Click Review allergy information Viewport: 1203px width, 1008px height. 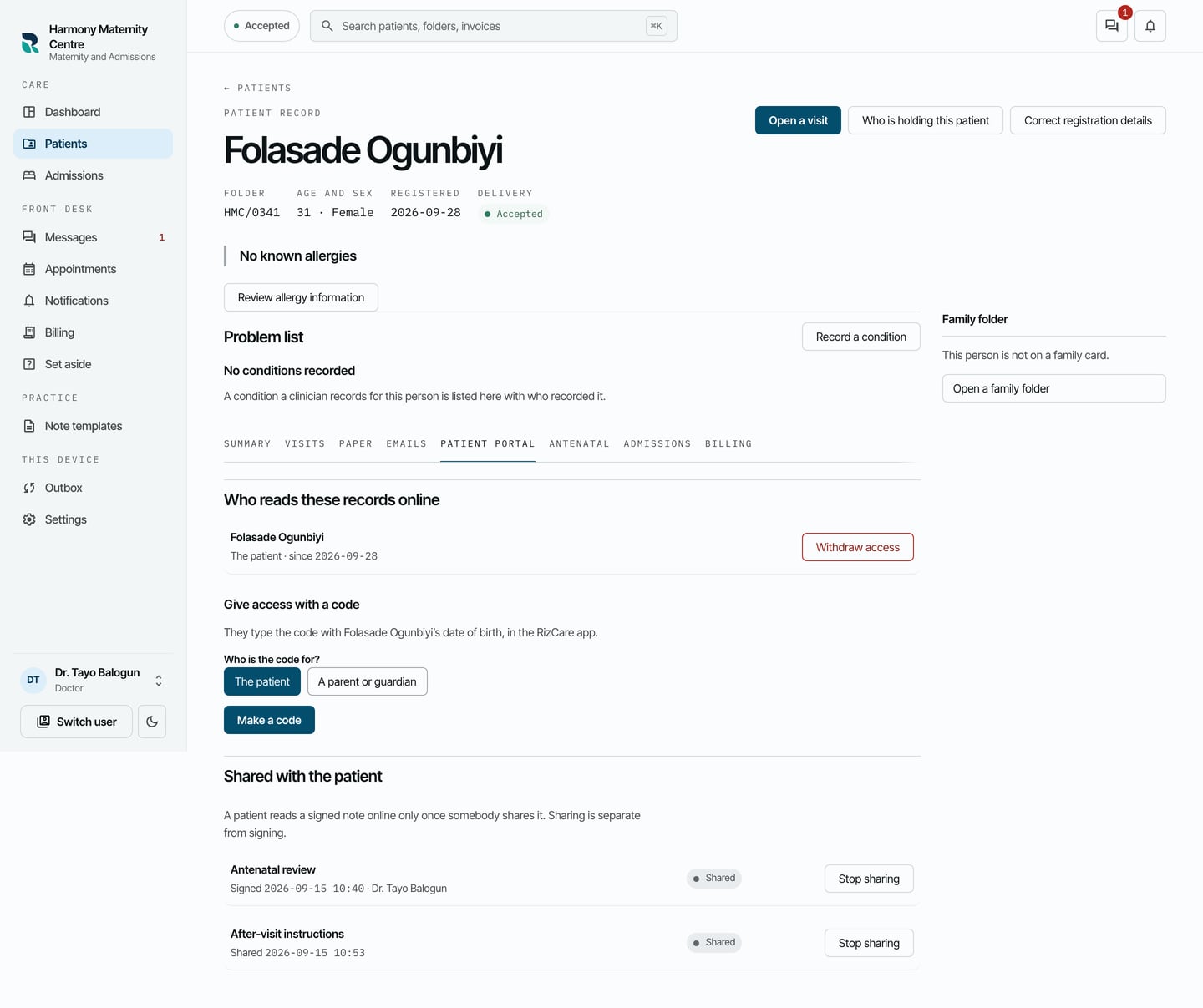[x=301, y=297]
